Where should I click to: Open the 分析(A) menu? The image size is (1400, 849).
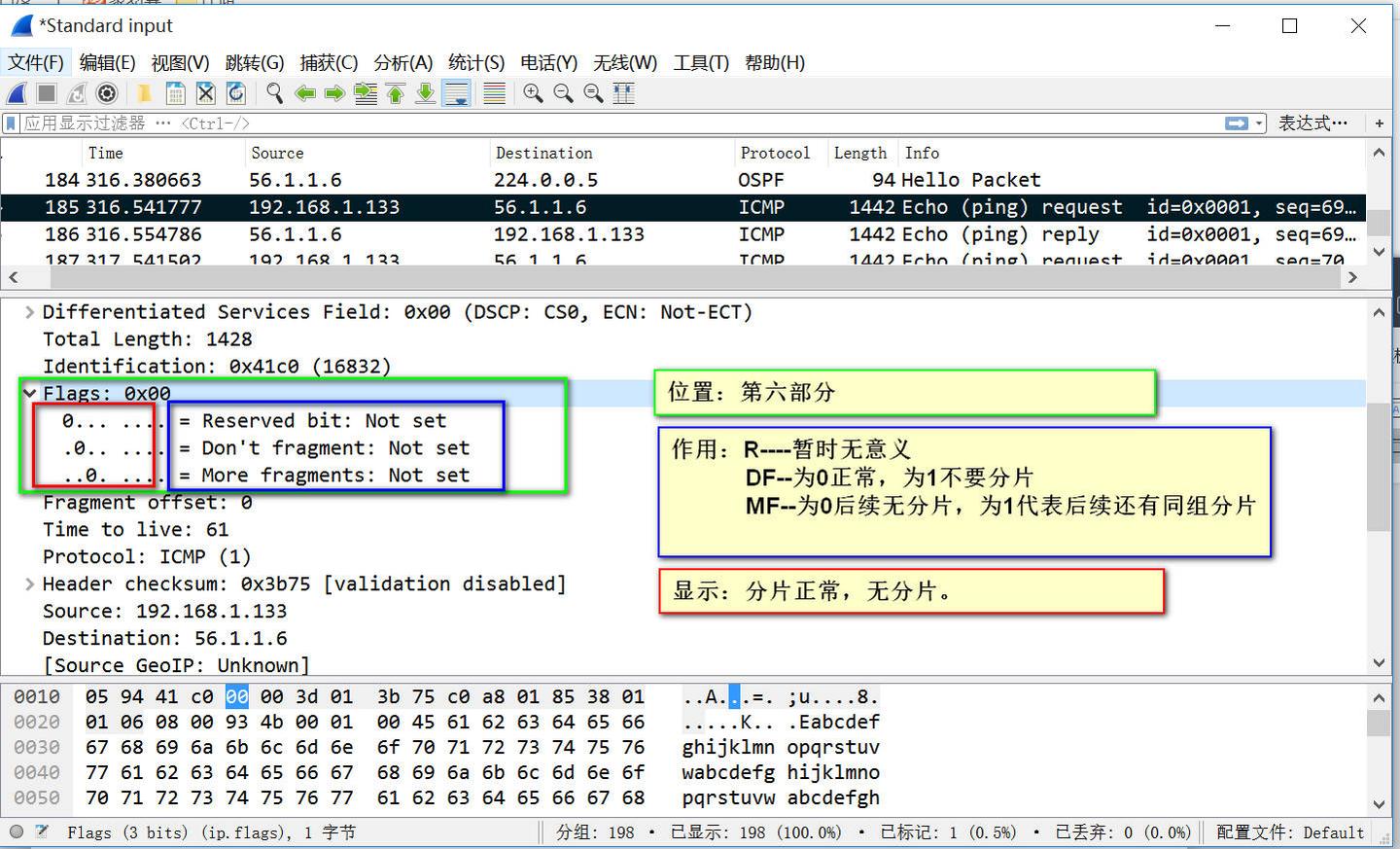click(402, 63)
